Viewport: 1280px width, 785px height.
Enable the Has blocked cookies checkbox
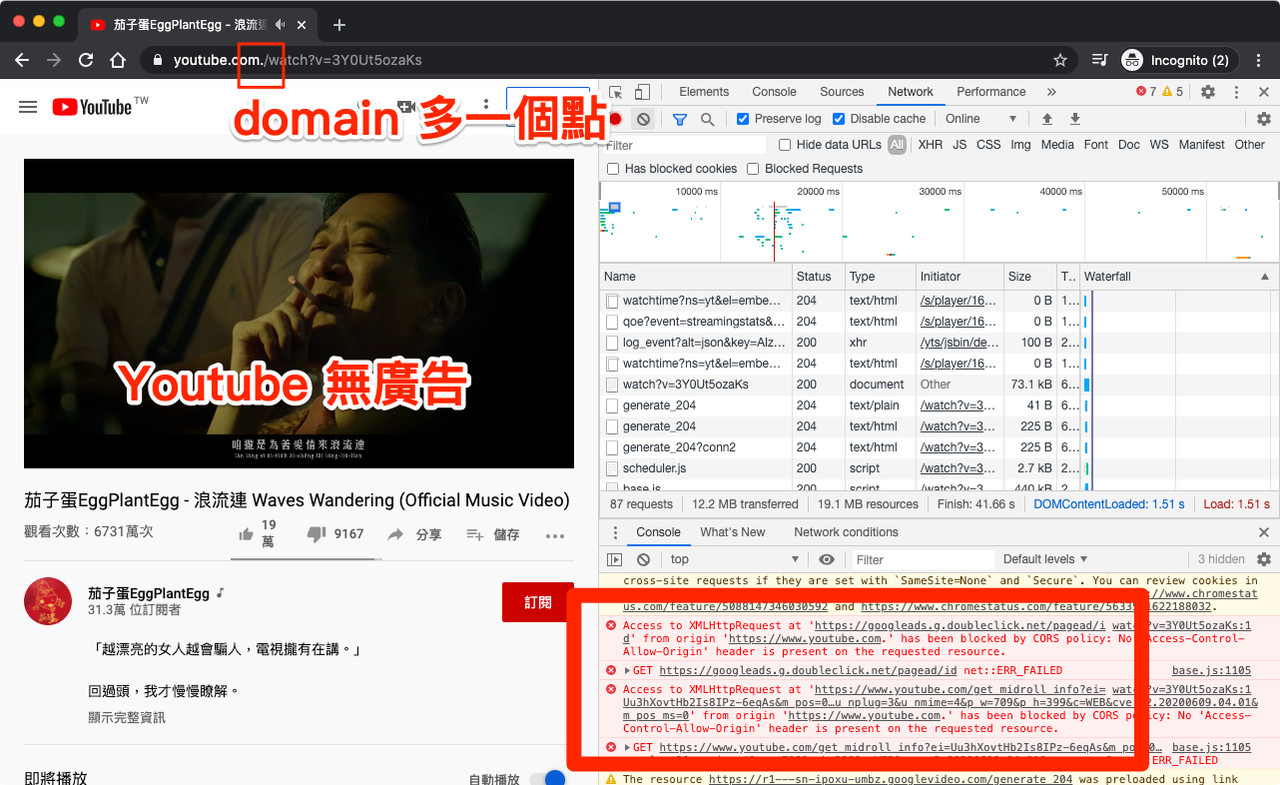pos(613,169)
